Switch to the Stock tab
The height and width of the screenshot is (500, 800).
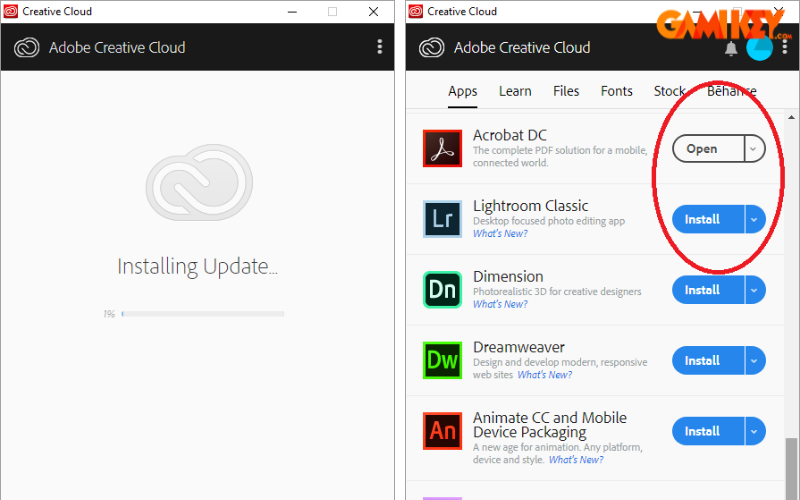(669, 91)
